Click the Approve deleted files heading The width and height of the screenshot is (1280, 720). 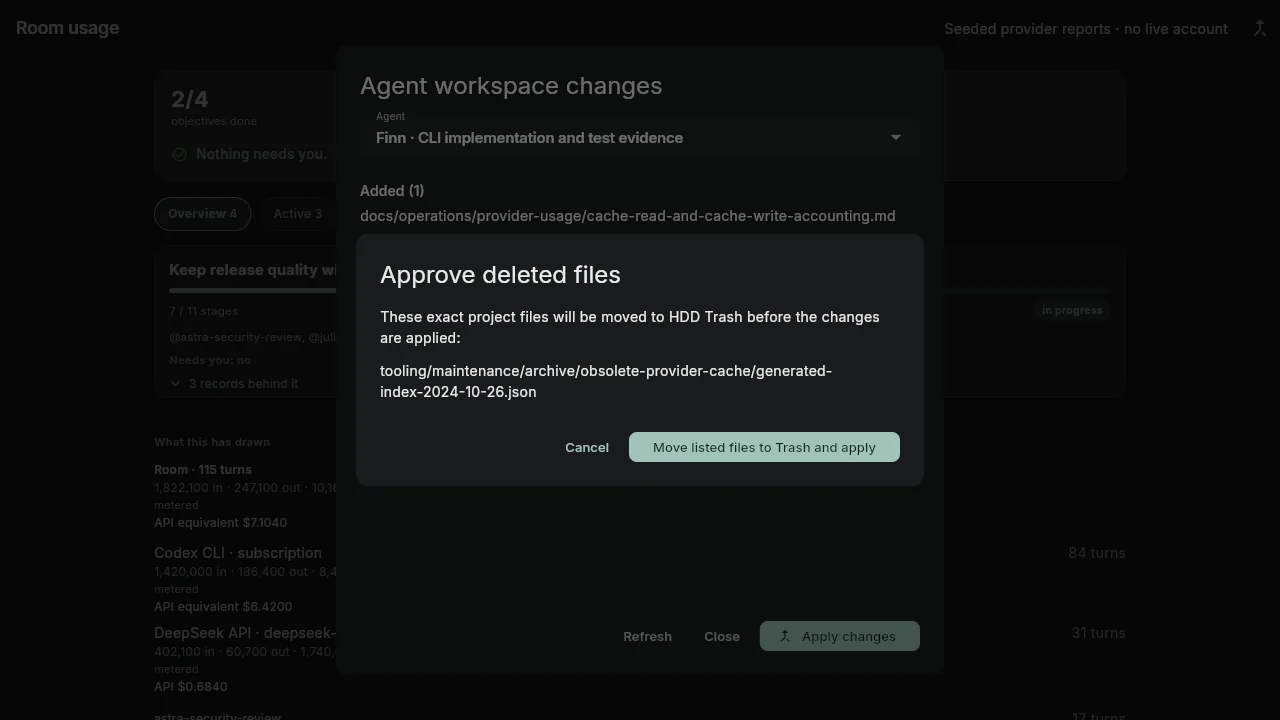500,275
